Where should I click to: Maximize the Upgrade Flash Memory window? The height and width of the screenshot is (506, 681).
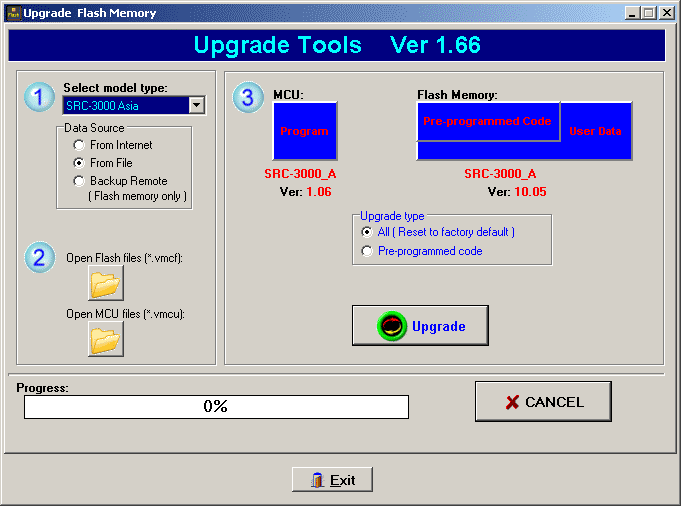[649, 13]
